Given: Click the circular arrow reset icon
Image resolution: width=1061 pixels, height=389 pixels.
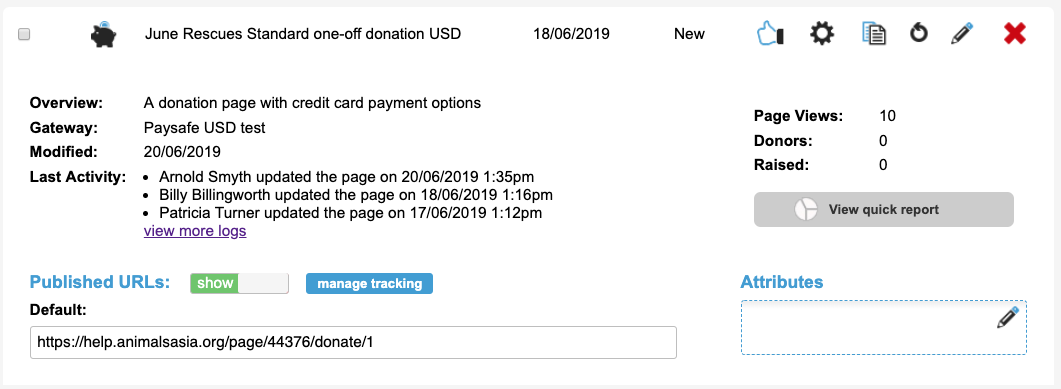Looking at the screenshot, I should pyautogui.click(x=918, y=33).
